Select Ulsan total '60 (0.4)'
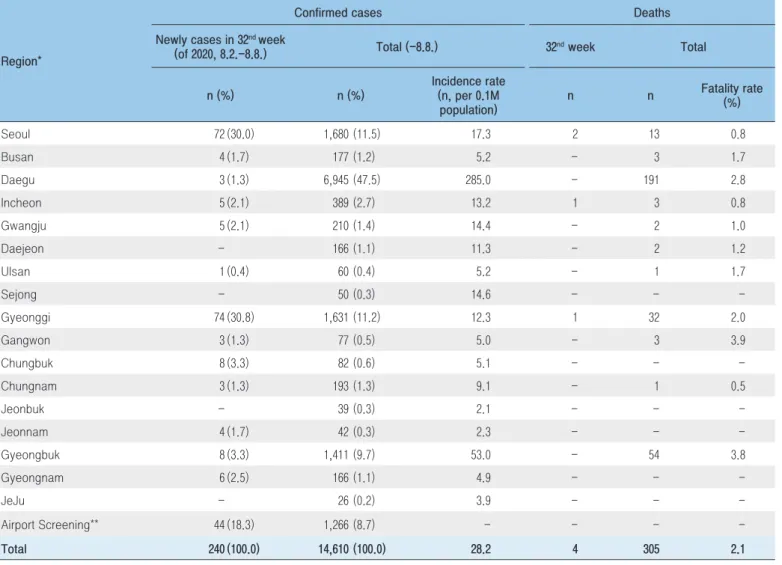The height and width of the screenshot is (565, 782). point(356,272)
